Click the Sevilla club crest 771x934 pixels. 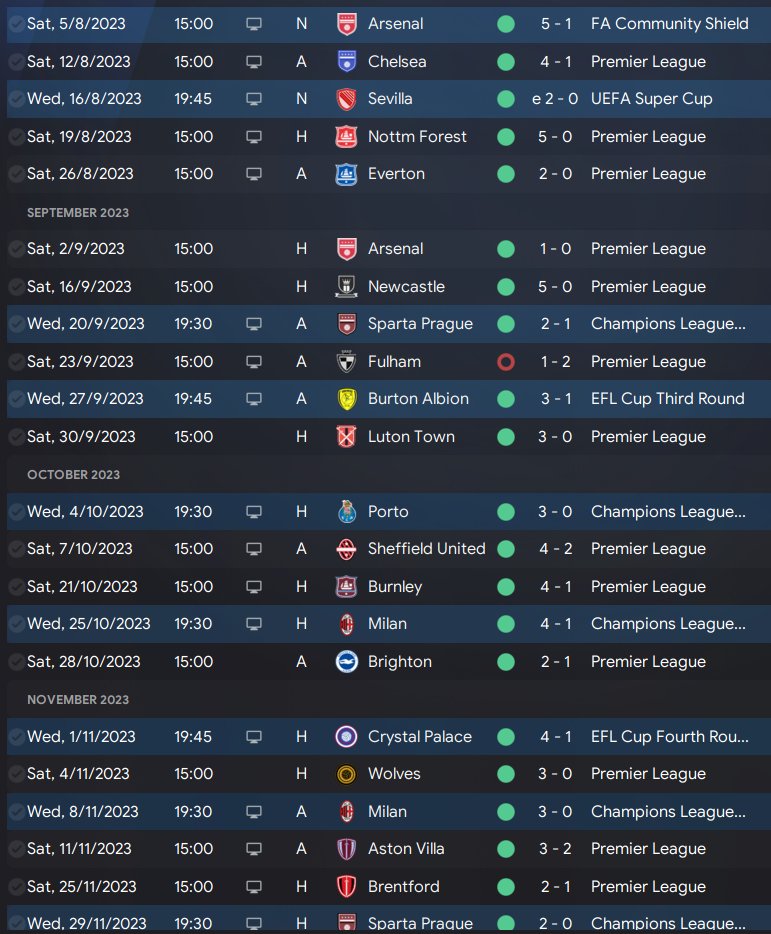346,99
